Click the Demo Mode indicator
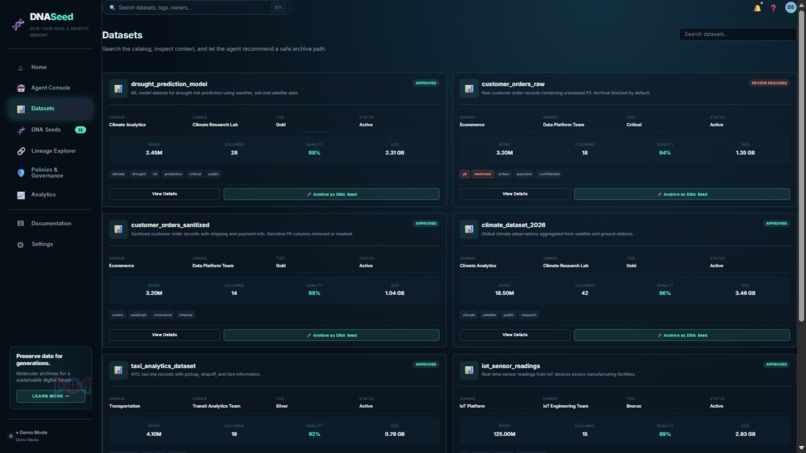Viewport: 806px width, 453px height. tap(30, 436)
